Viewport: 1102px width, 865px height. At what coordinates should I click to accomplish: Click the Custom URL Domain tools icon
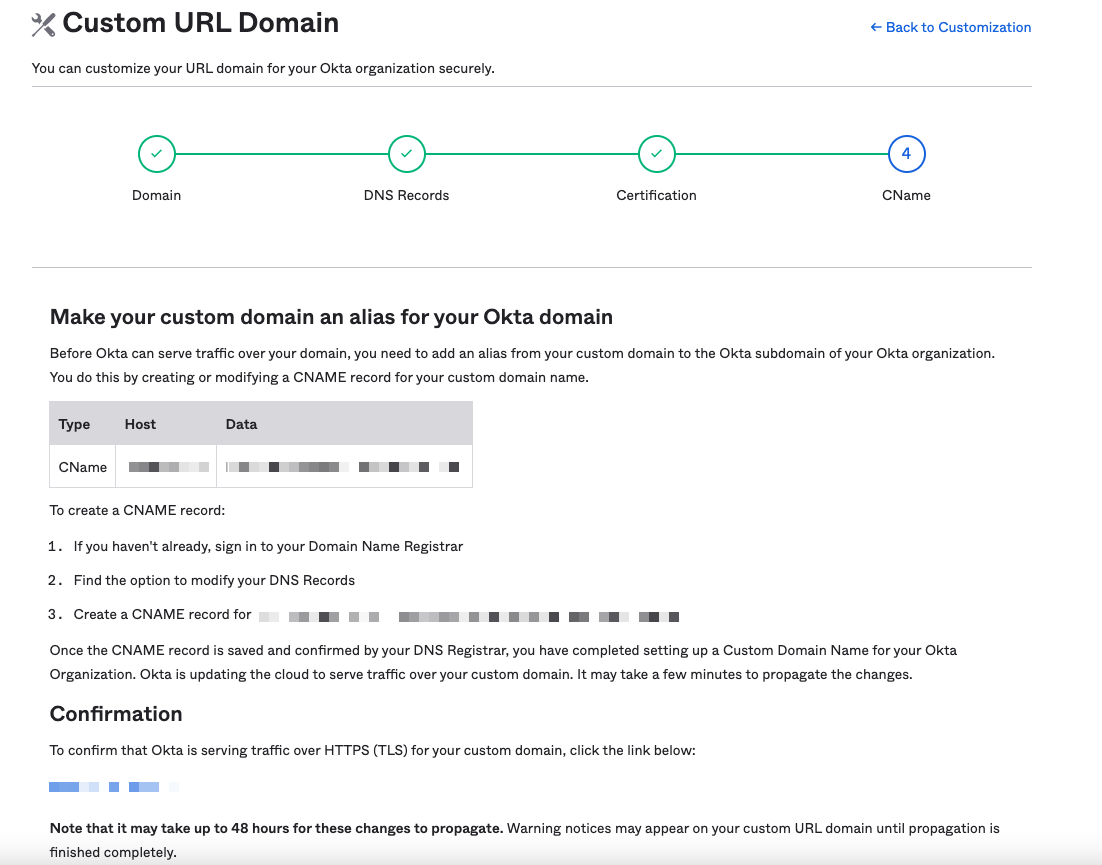tap(43, 25)
